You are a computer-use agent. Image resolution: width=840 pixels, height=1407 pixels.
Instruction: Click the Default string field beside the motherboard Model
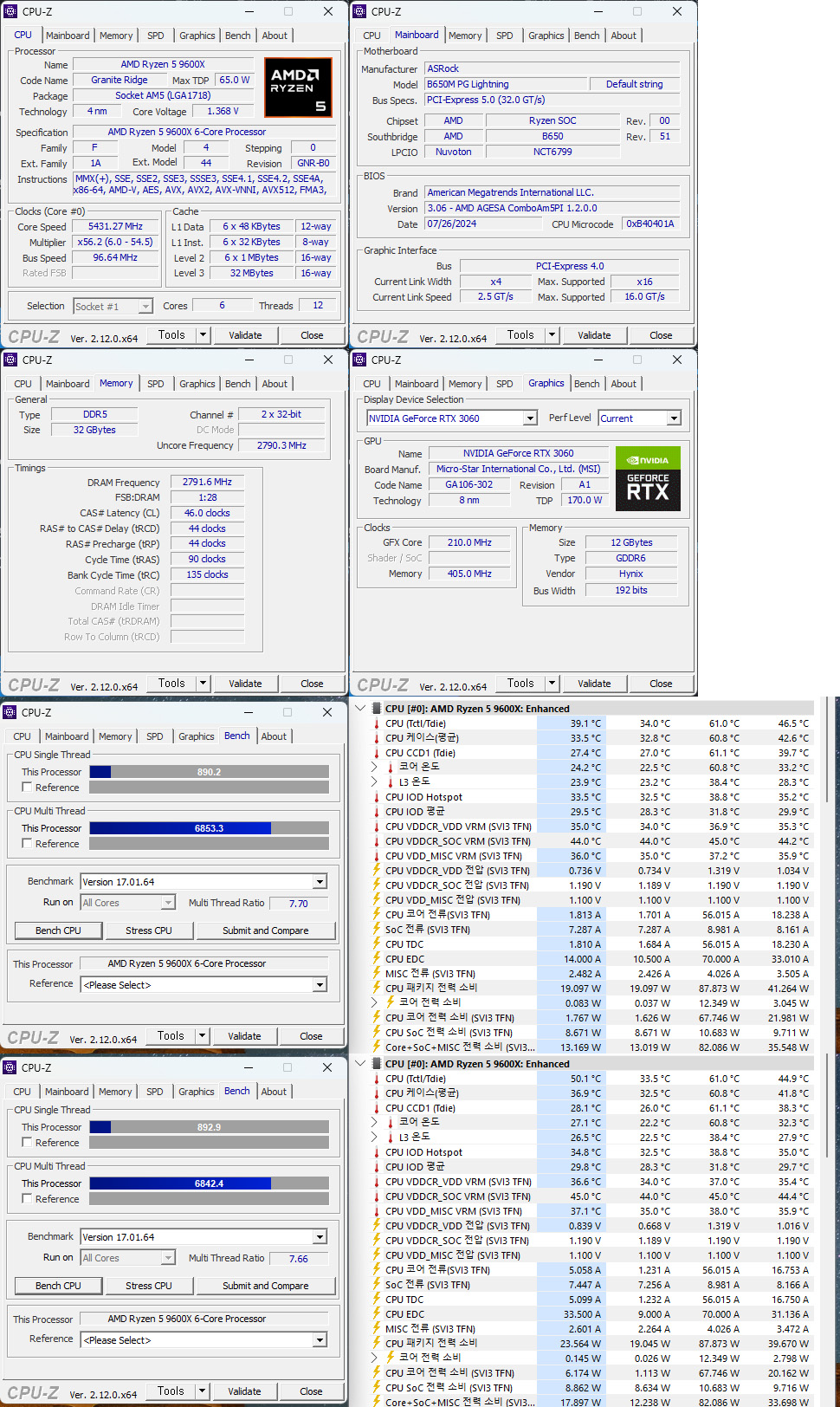635,84
